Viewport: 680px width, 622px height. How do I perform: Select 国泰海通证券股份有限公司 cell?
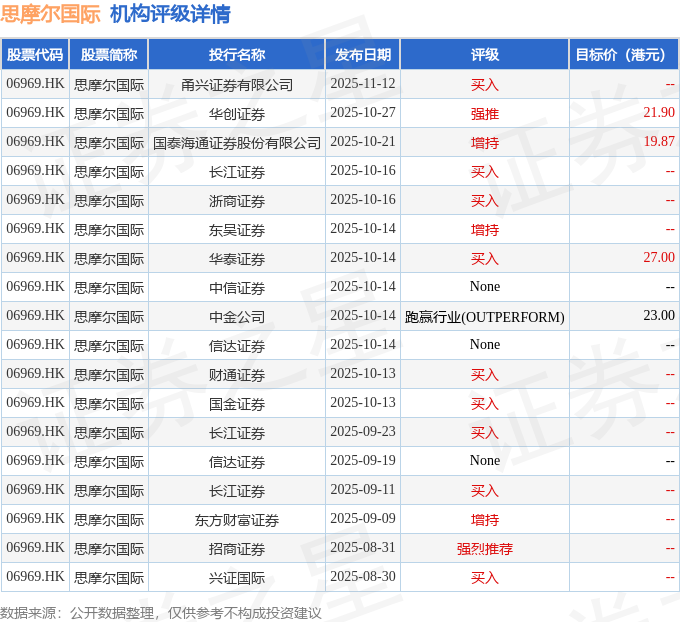[x=237, y=143]
